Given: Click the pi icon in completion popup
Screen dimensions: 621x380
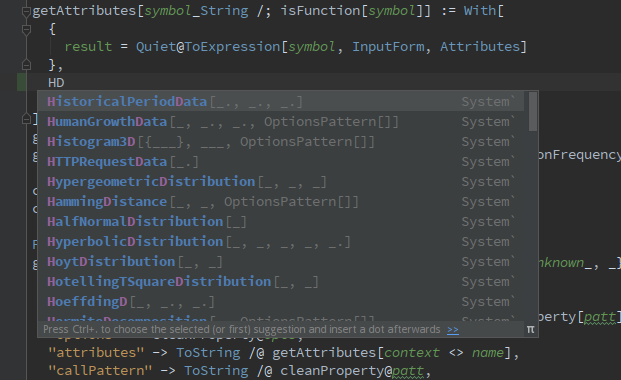Looking at the screenshot, I should (530, 329).
